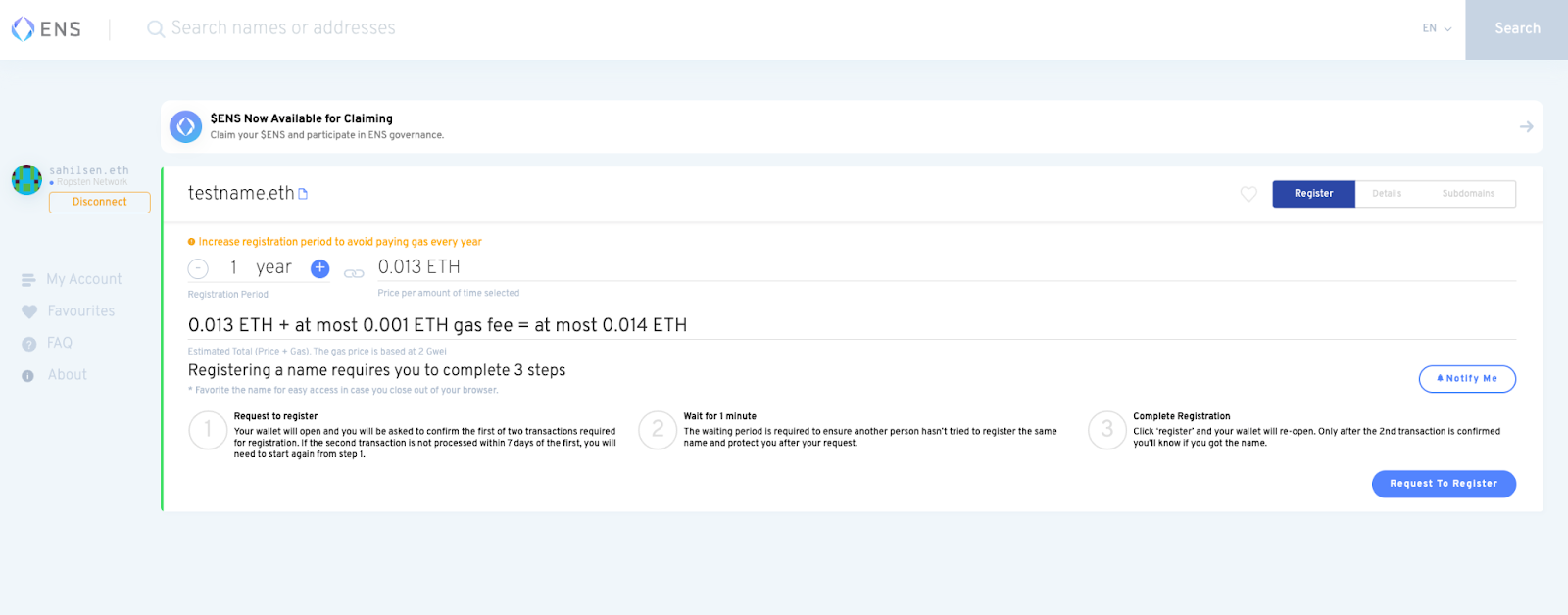Click the magnifier icon in search bar
Image resolution: width=1568 pixels, height=615 pixels.
(155, 29)
